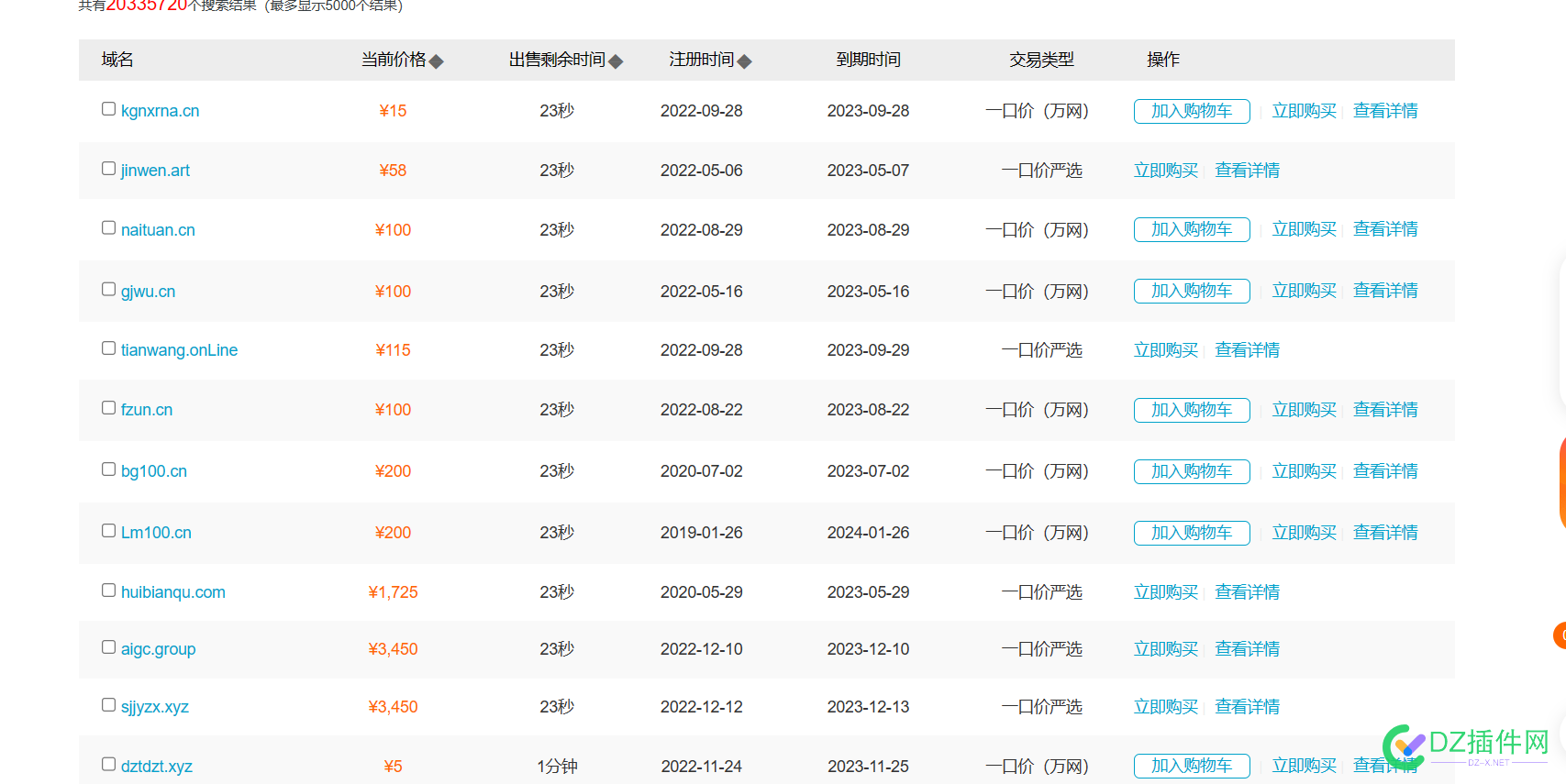The image size is (1566, 784).
Task: Sort by current price column arrow
Action: coord(437,61)
